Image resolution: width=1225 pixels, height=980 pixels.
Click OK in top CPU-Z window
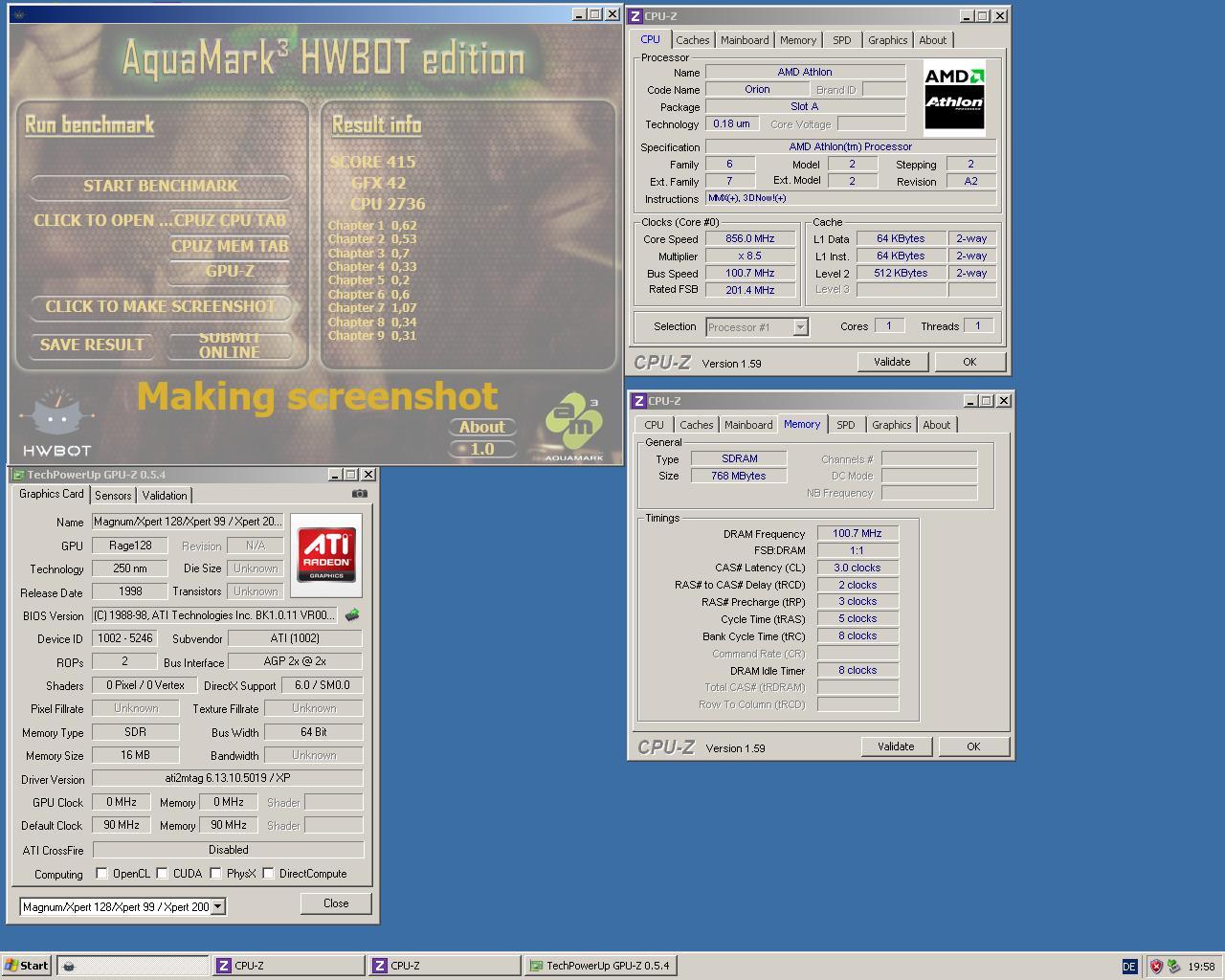pos(969,362)
